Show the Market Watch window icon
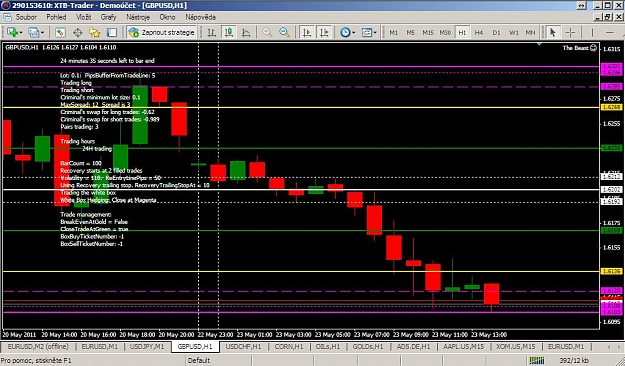The width and height of the screenshot is (625, 366). [x=60, y=32]
